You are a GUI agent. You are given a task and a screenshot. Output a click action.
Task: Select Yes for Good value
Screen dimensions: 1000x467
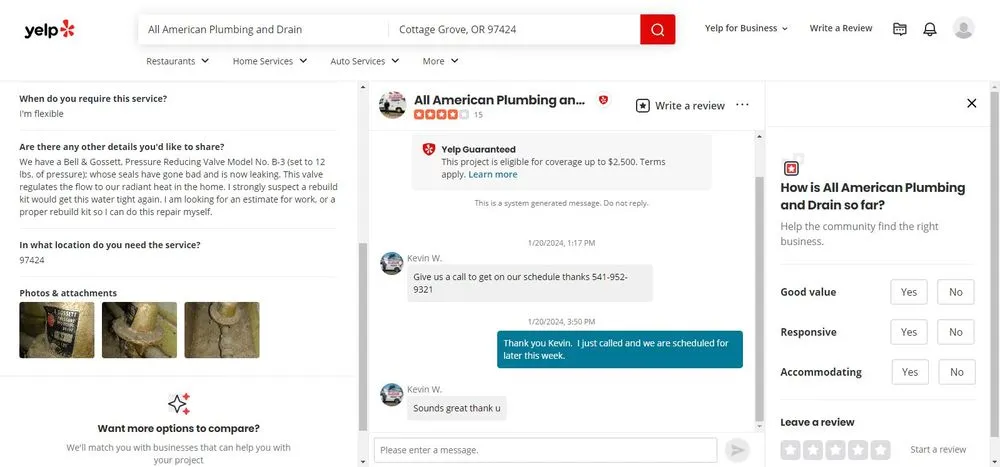(x=908, y=292)
